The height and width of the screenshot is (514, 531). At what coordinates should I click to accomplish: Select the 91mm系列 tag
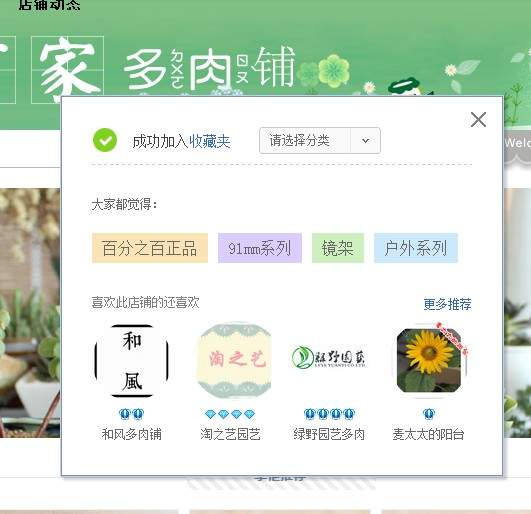click(x=260, y=248)
